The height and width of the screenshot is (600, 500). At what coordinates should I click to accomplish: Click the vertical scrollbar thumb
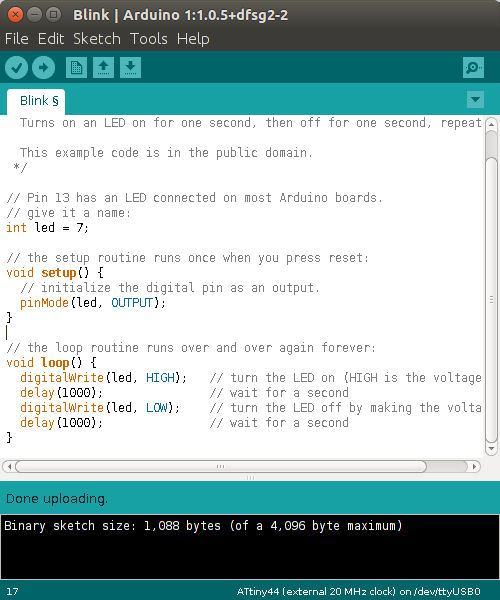pos(492,300)
